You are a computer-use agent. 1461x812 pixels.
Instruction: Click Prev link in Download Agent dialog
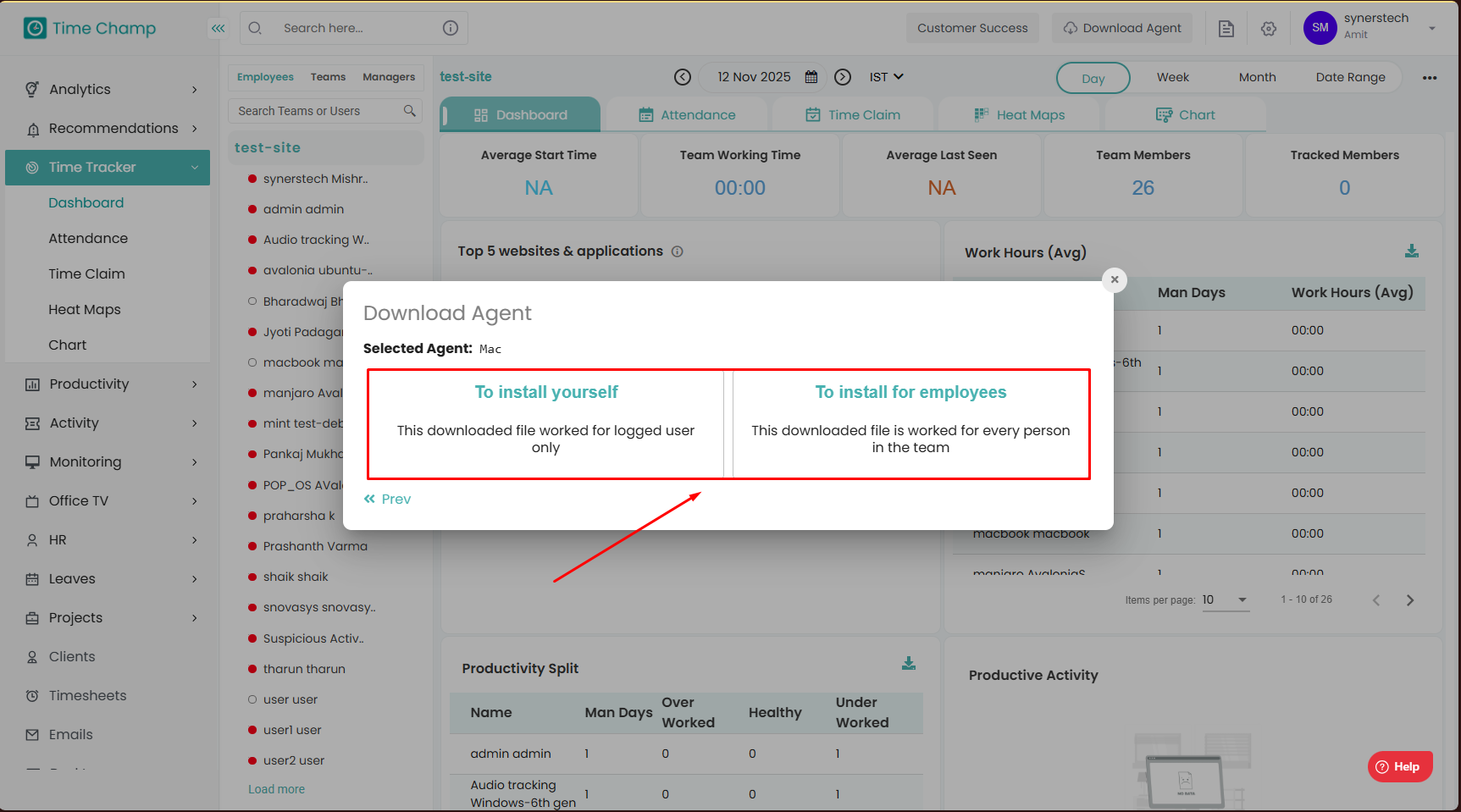pos(387,500)
